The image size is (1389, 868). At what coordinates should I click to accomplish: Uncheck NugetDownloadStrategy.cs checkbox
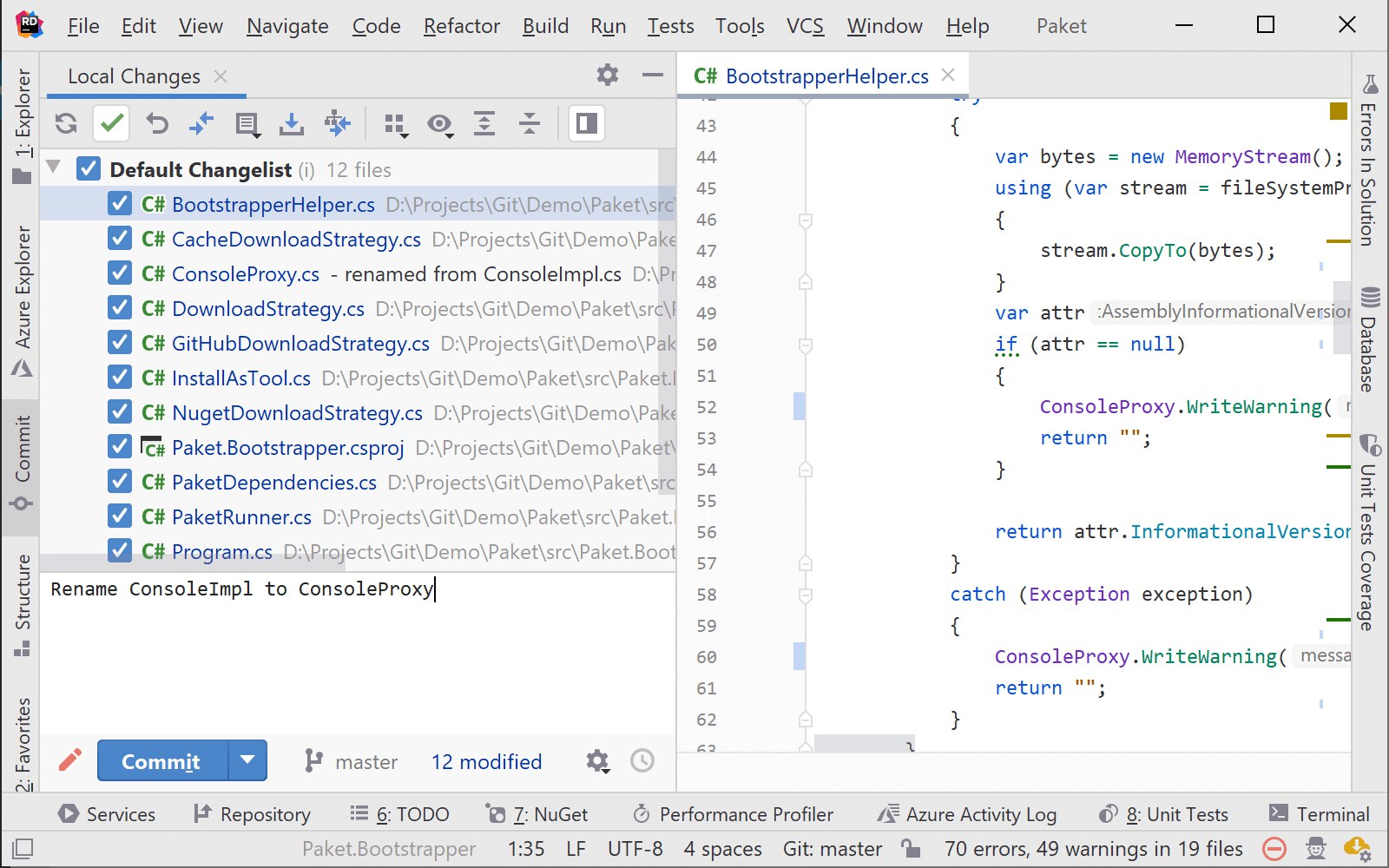(x=120, y=412)
